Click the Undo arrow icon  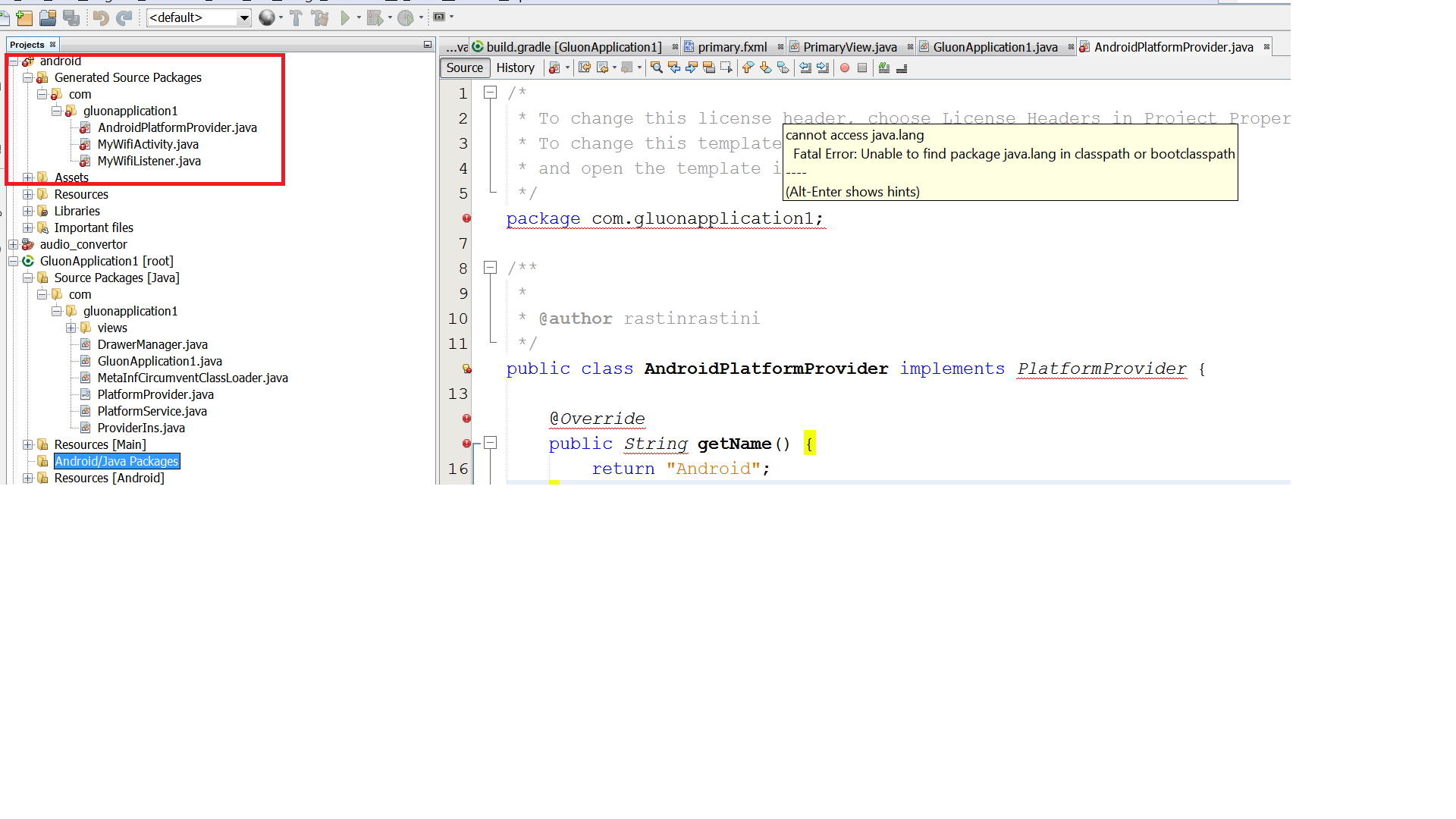pyautogui.click(x=101, y=17)
